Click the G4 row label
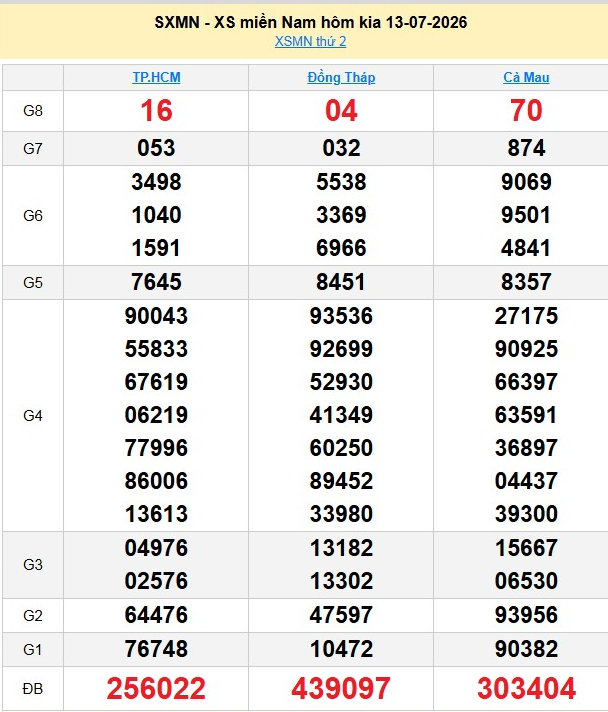The image size is (608, 712). (33, 415)
